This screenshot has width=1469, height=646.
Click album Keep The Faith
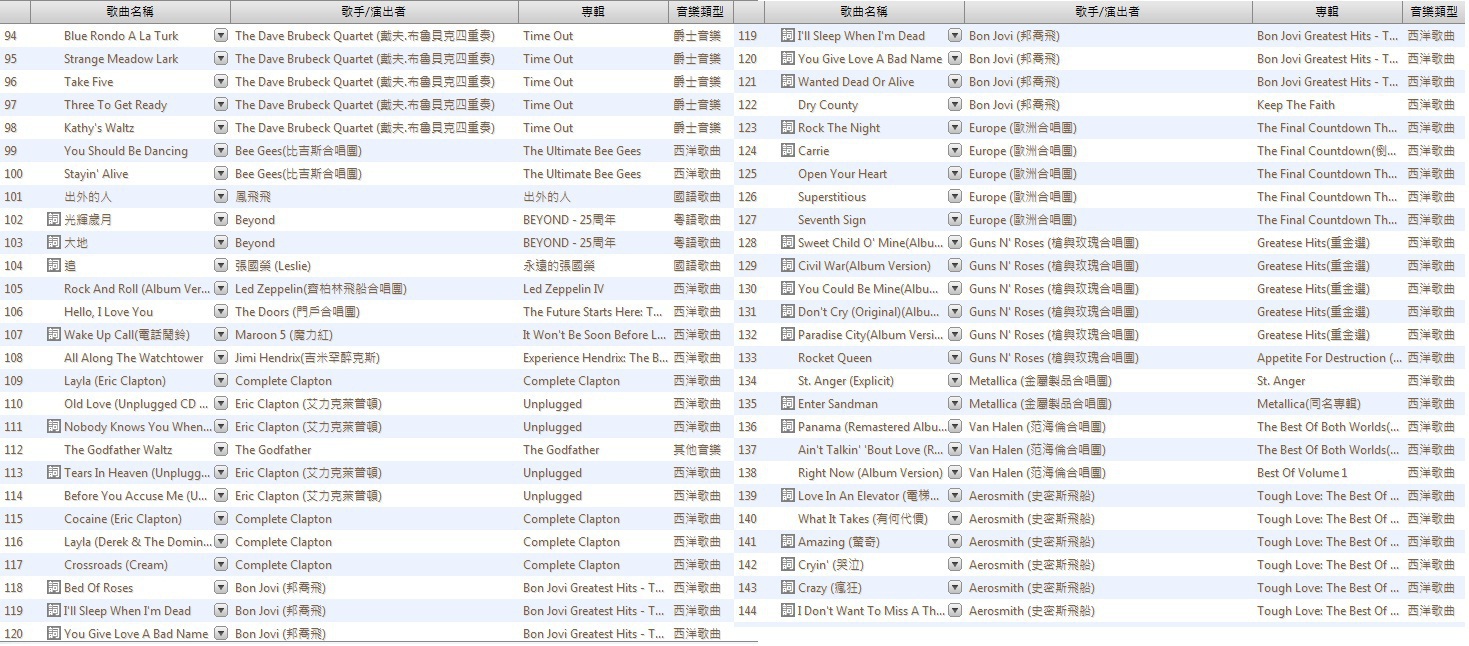click(x=1296, y=104)
